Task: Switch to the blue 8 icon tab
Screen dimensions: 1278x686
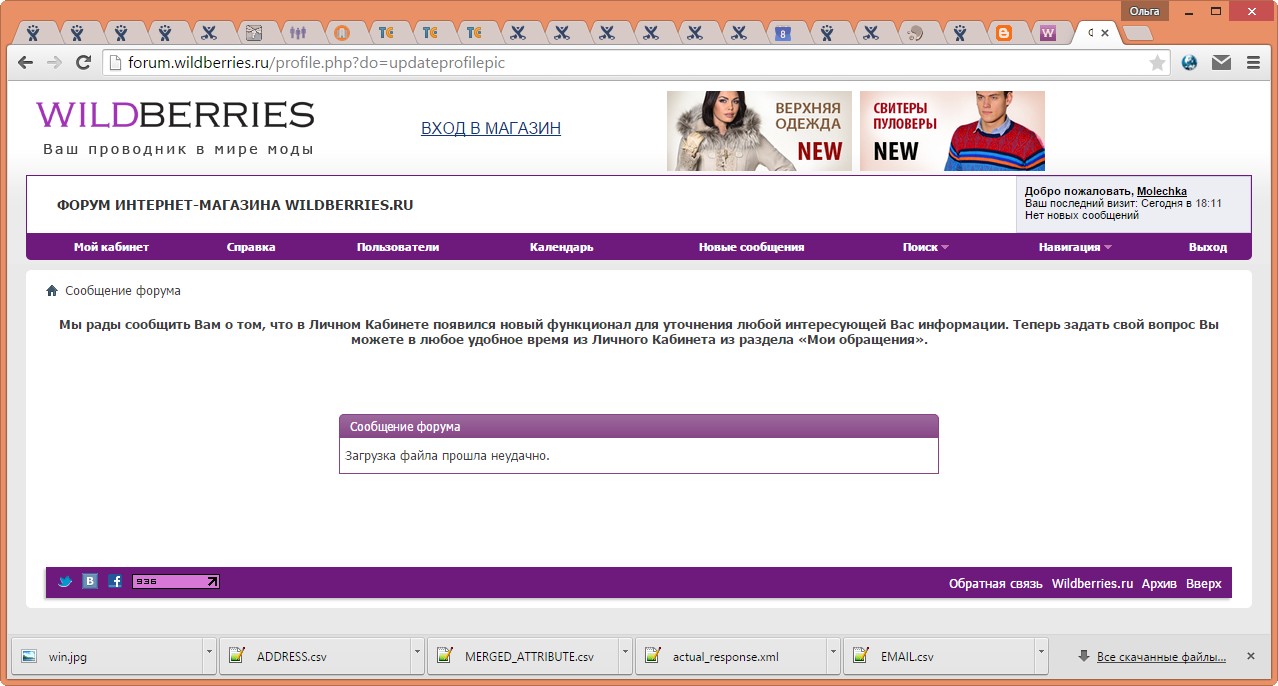Action: tap(783, 33)
